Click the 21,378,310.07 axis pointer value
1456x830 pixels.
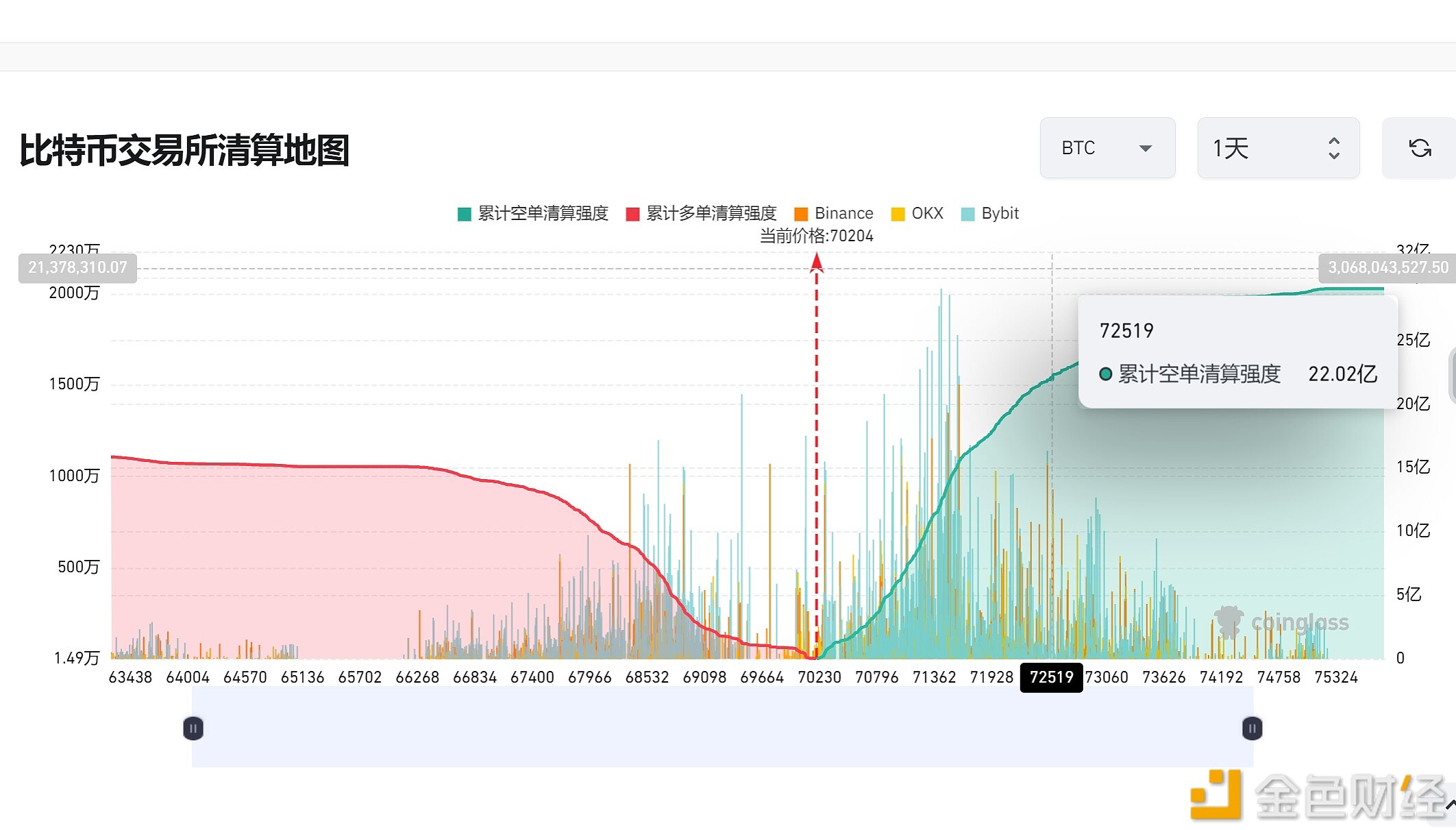77,268
